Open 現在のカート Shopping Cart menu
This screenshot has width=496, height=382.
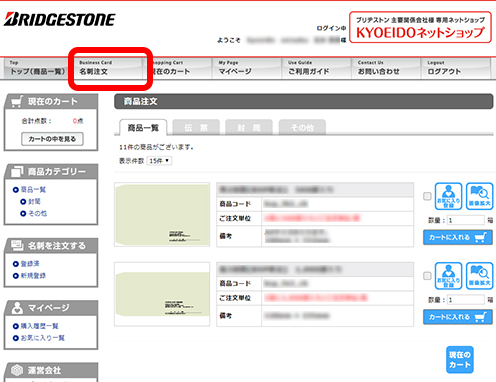tap(177, 68)
